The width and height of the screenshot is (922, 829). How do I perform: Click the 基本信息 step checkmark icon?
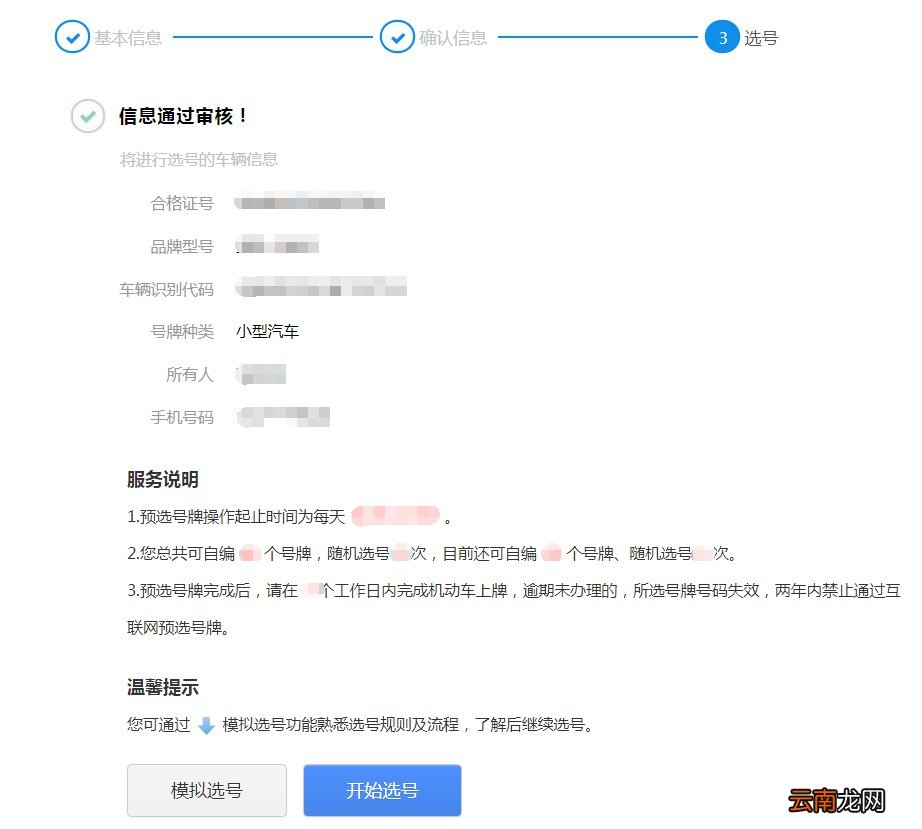pos(72,37)
